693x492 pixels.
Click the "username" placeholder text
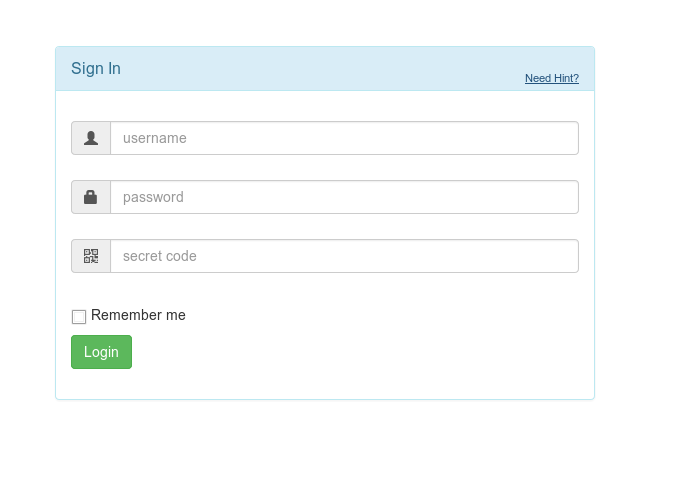tap(155, 138)
